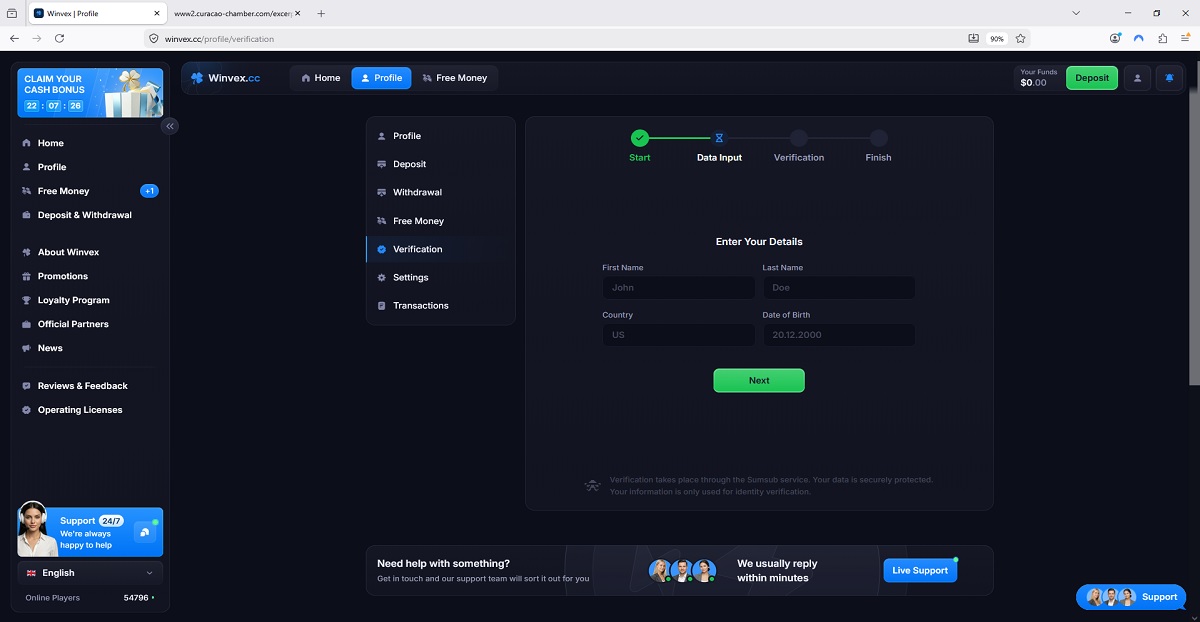Open a new browser tab with the plus
Screen dimensions: 1200x622
coord(321,13)
